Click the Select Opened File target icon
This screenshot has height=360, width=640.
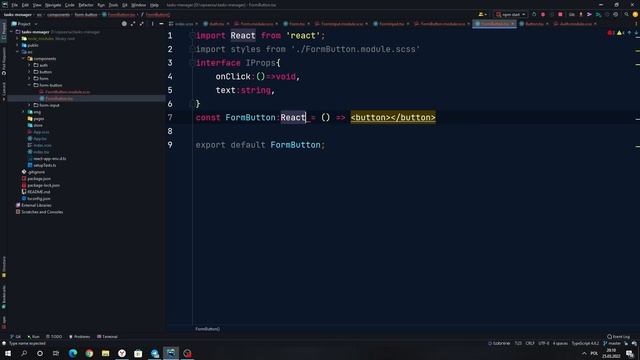click(124, 24)
